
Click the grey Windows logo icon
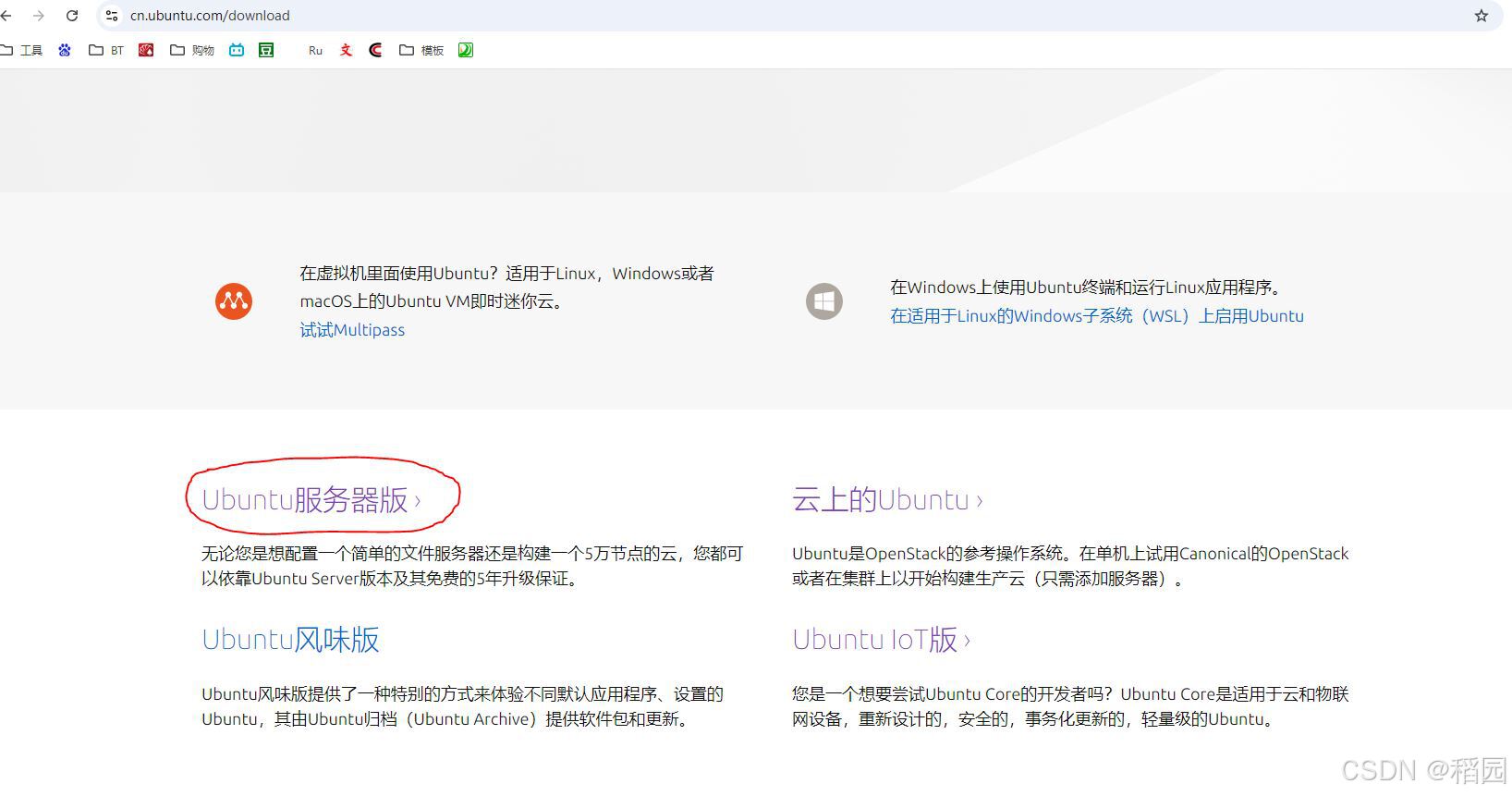tap(824, 301)
